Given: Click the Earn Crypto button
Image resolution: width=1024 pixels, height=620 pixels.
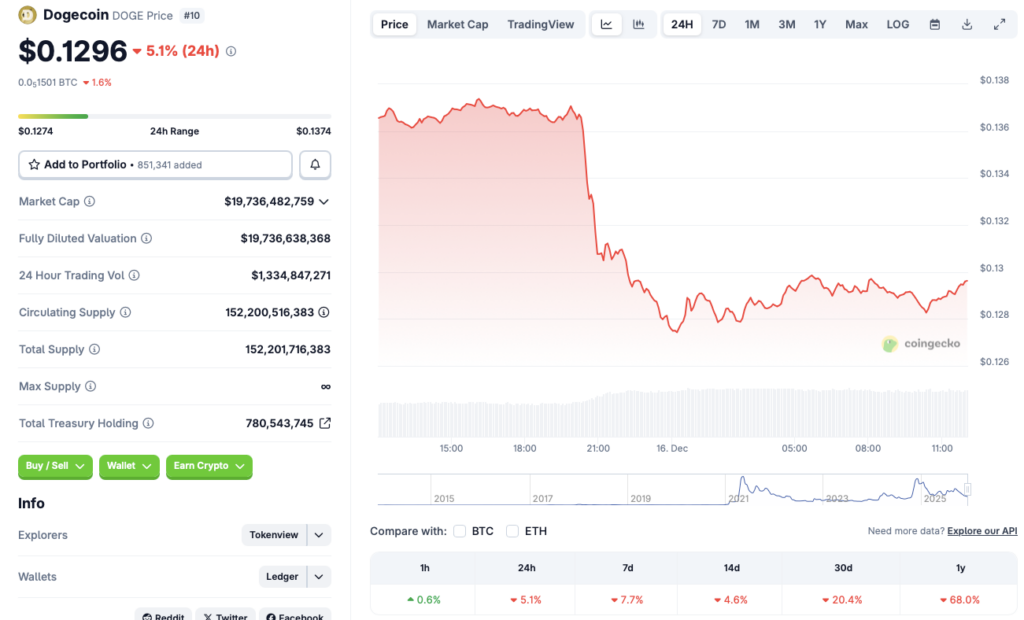Looking at the screenshot, I should pyautogui.click(x=209, y=467).
